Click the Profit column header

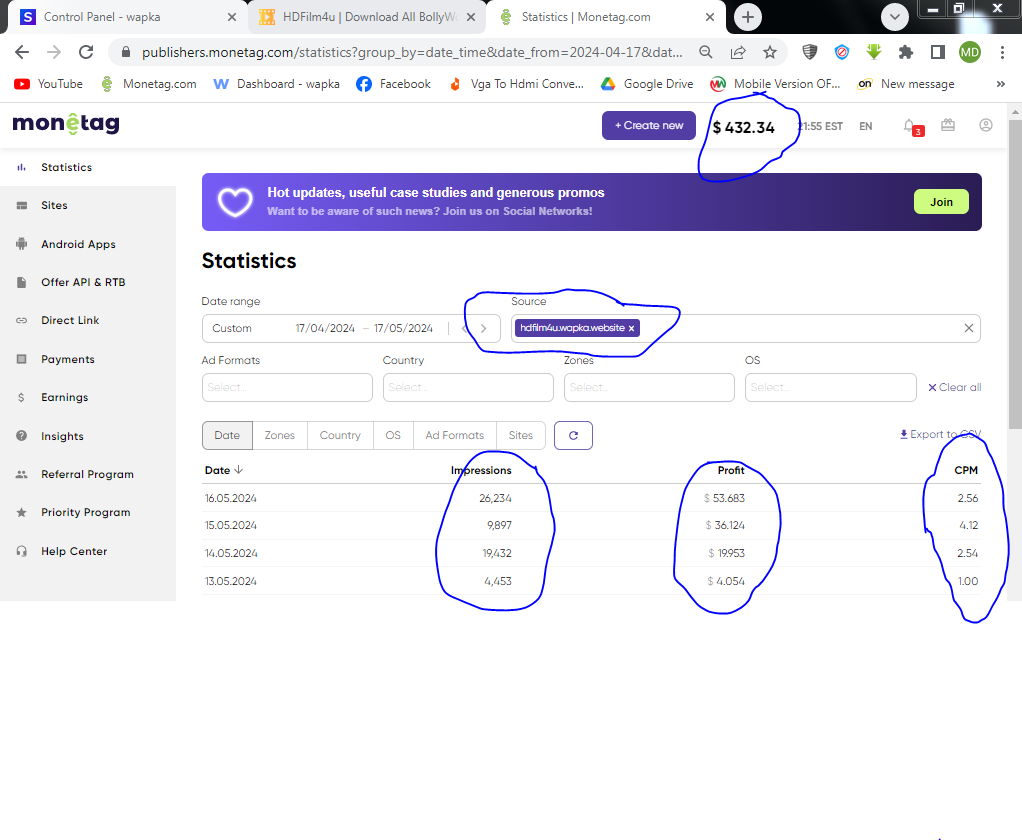pyautogui.click(x=731, y=471)
